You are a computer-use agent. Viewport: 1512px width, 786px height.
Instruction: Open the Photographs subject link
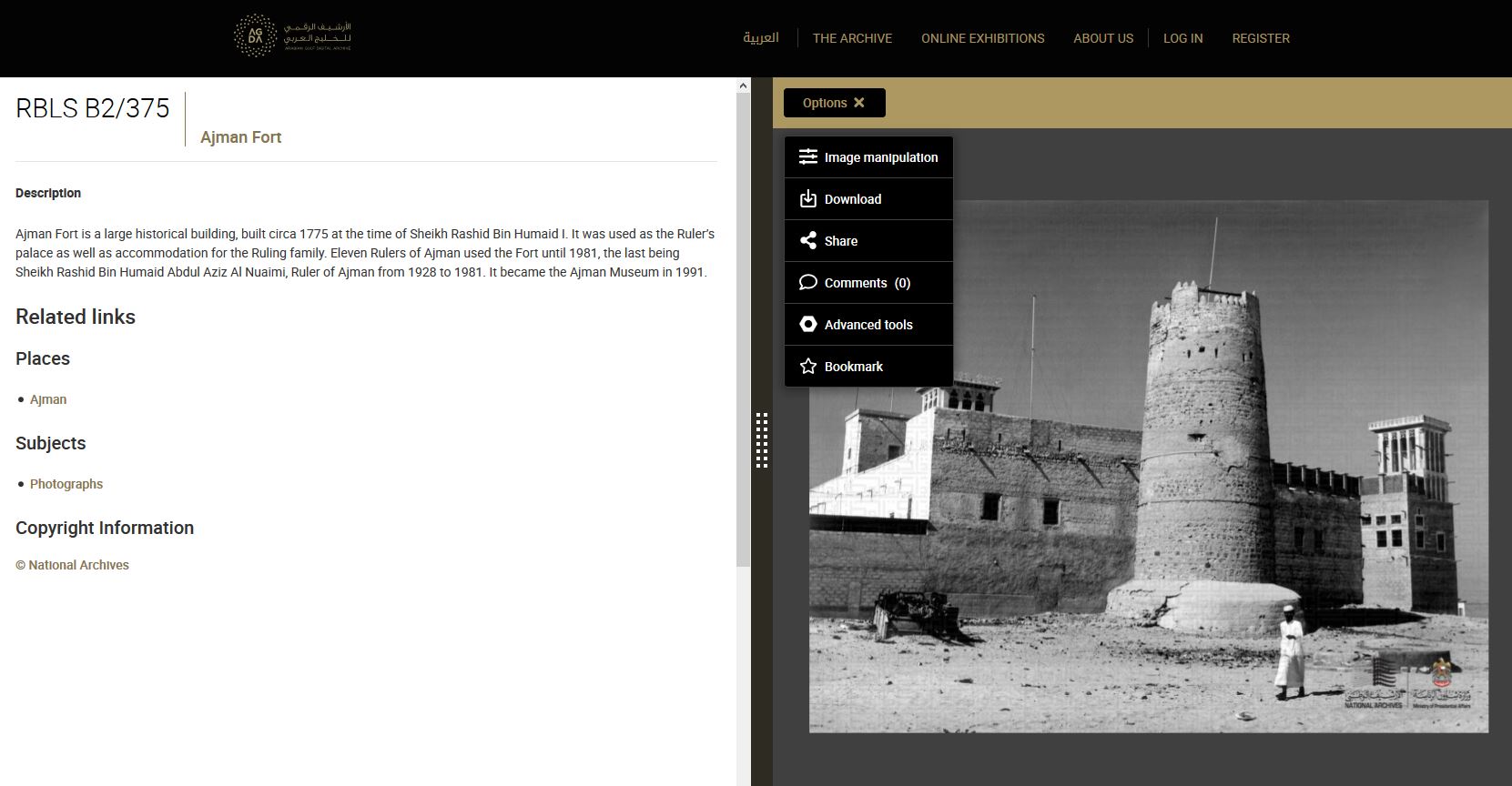coord(66,484)
